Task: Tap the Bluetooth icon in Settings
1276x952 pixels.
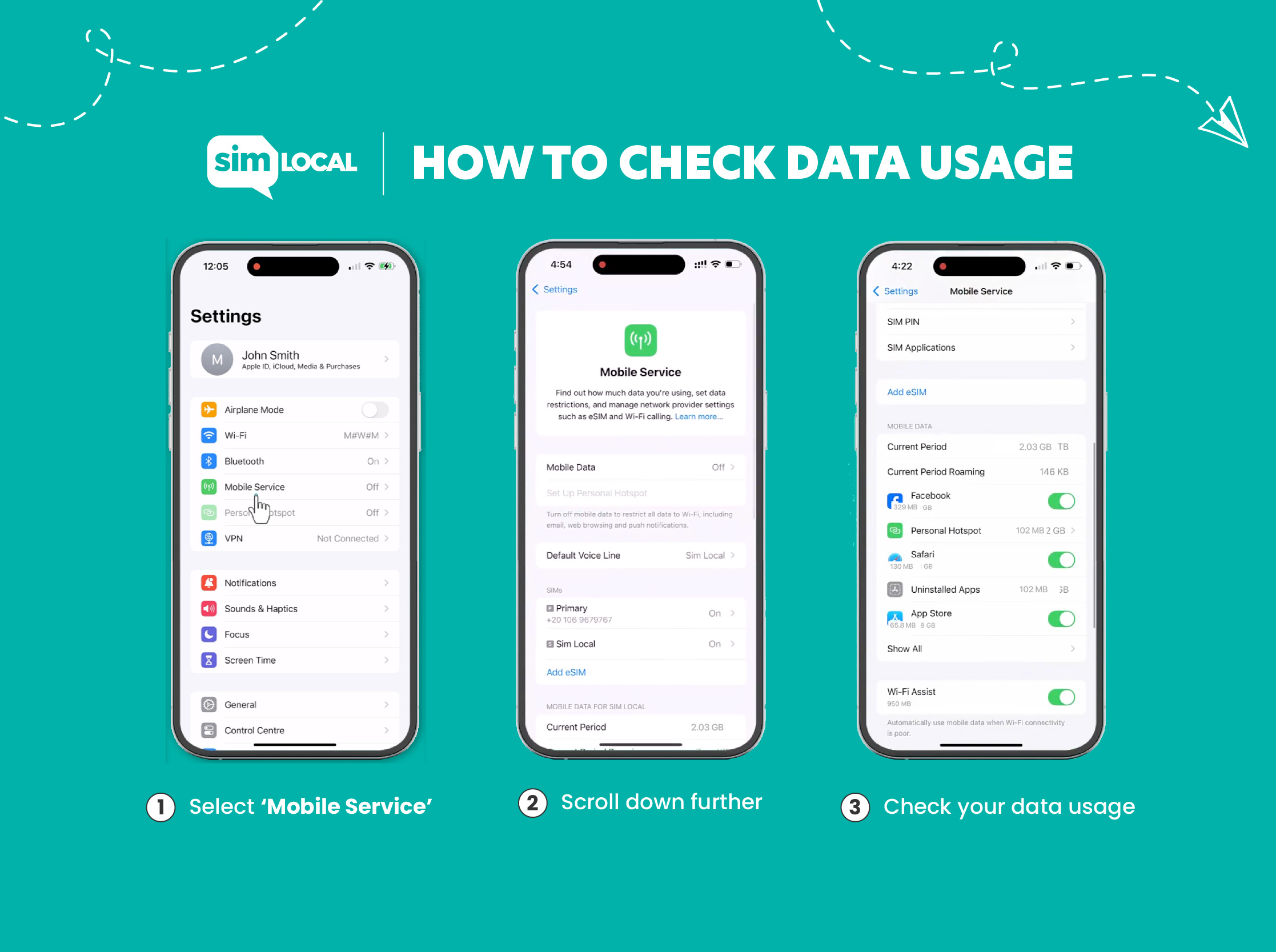Action: [x=209, y=460]
